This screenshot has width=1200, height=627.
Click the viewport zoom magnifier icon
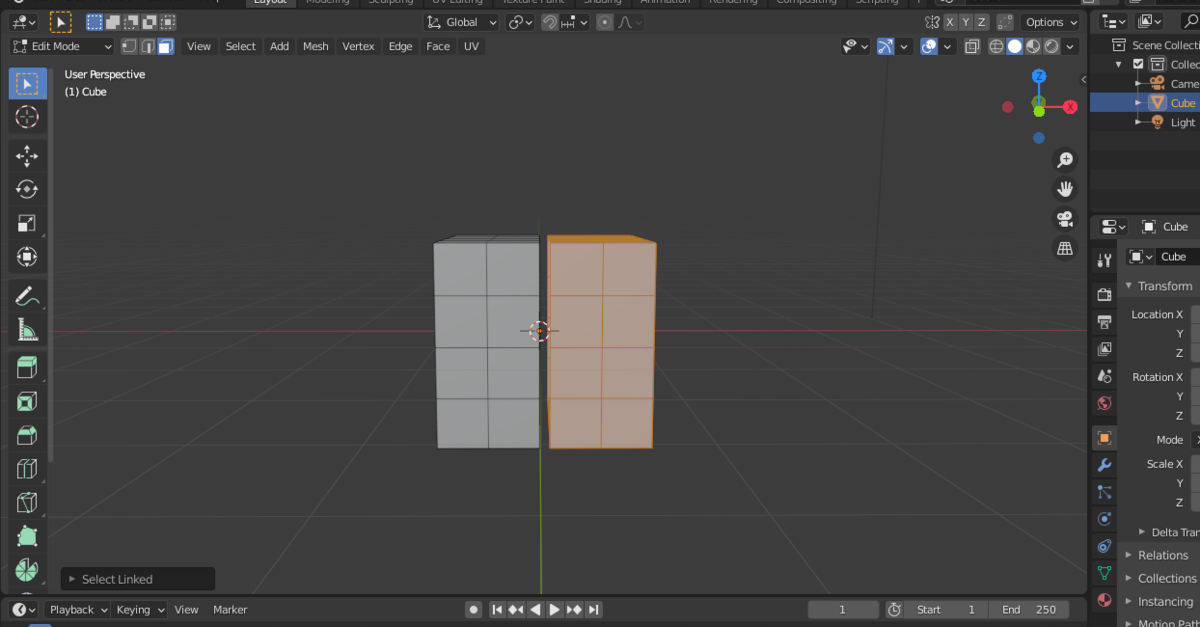[1065, 160]
